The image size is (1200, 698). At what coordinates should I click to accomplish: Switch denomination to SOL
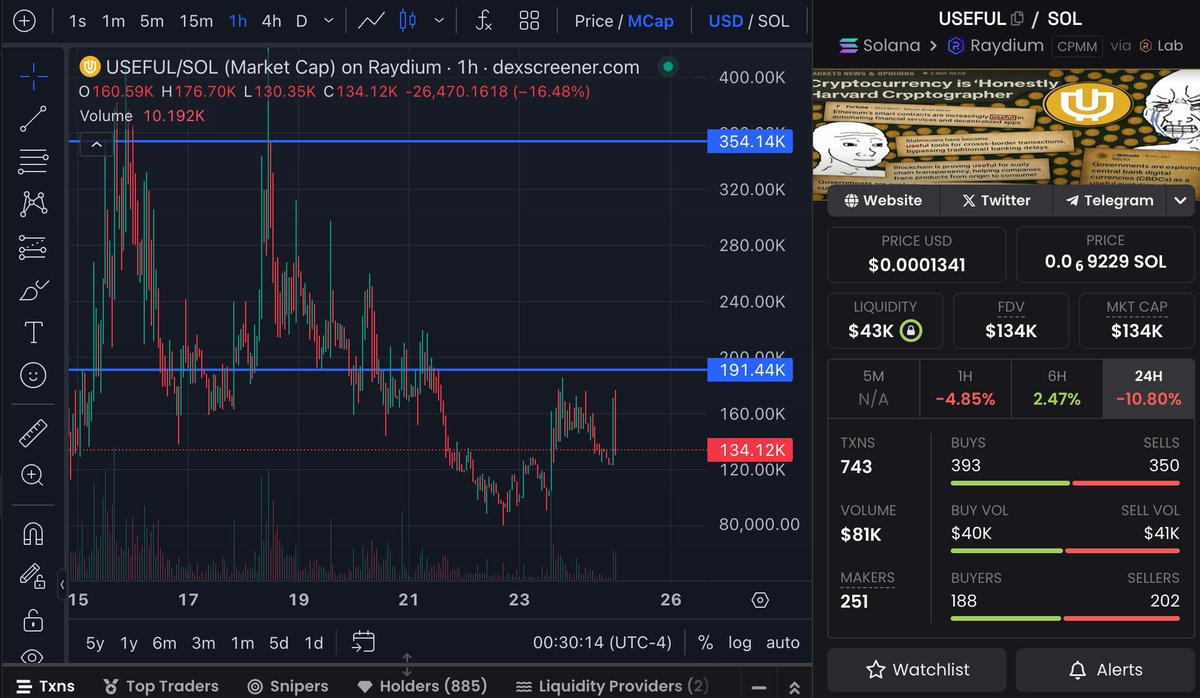pos(774,21)
